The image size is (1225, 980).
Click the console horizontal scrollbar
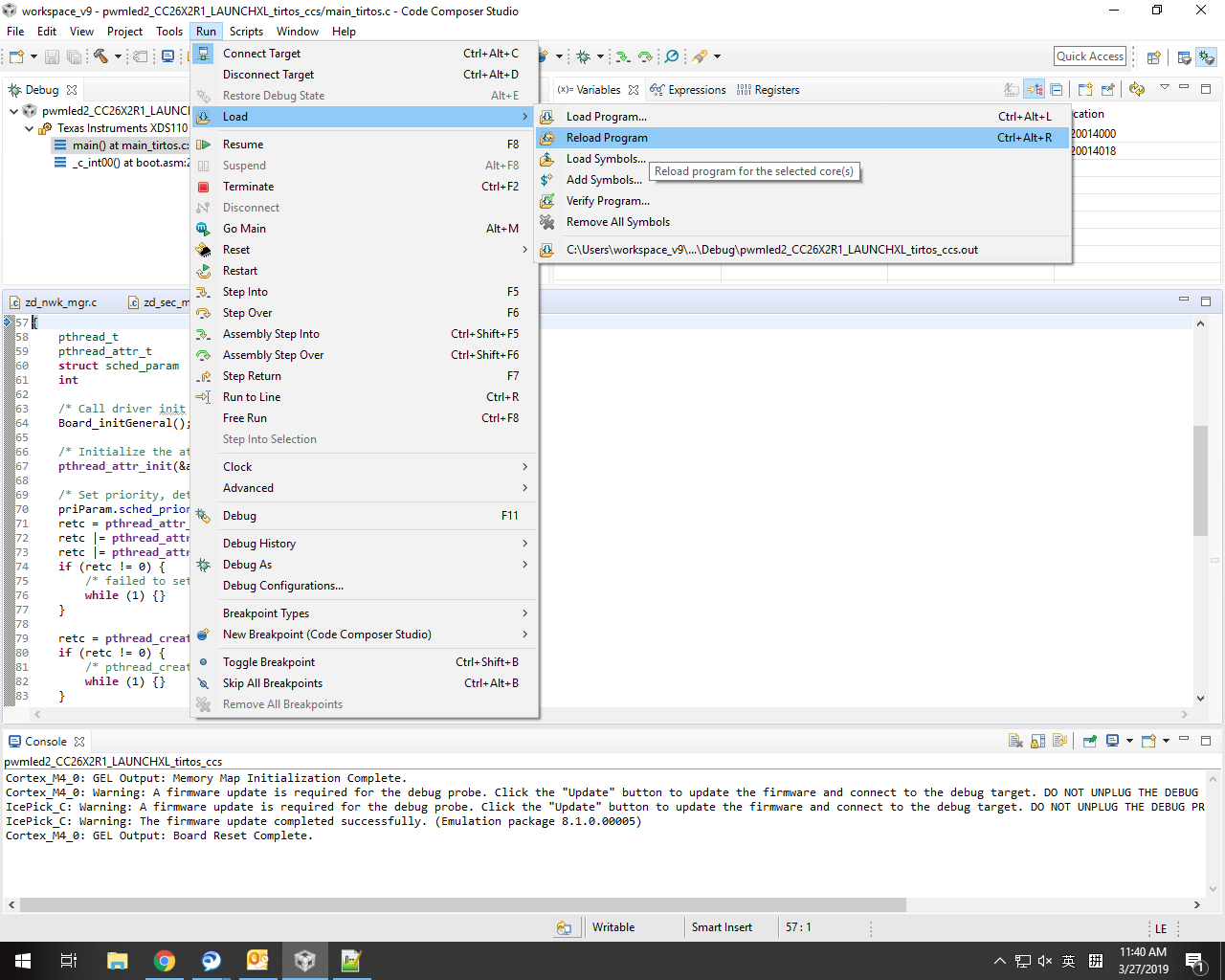pos(462,904)
